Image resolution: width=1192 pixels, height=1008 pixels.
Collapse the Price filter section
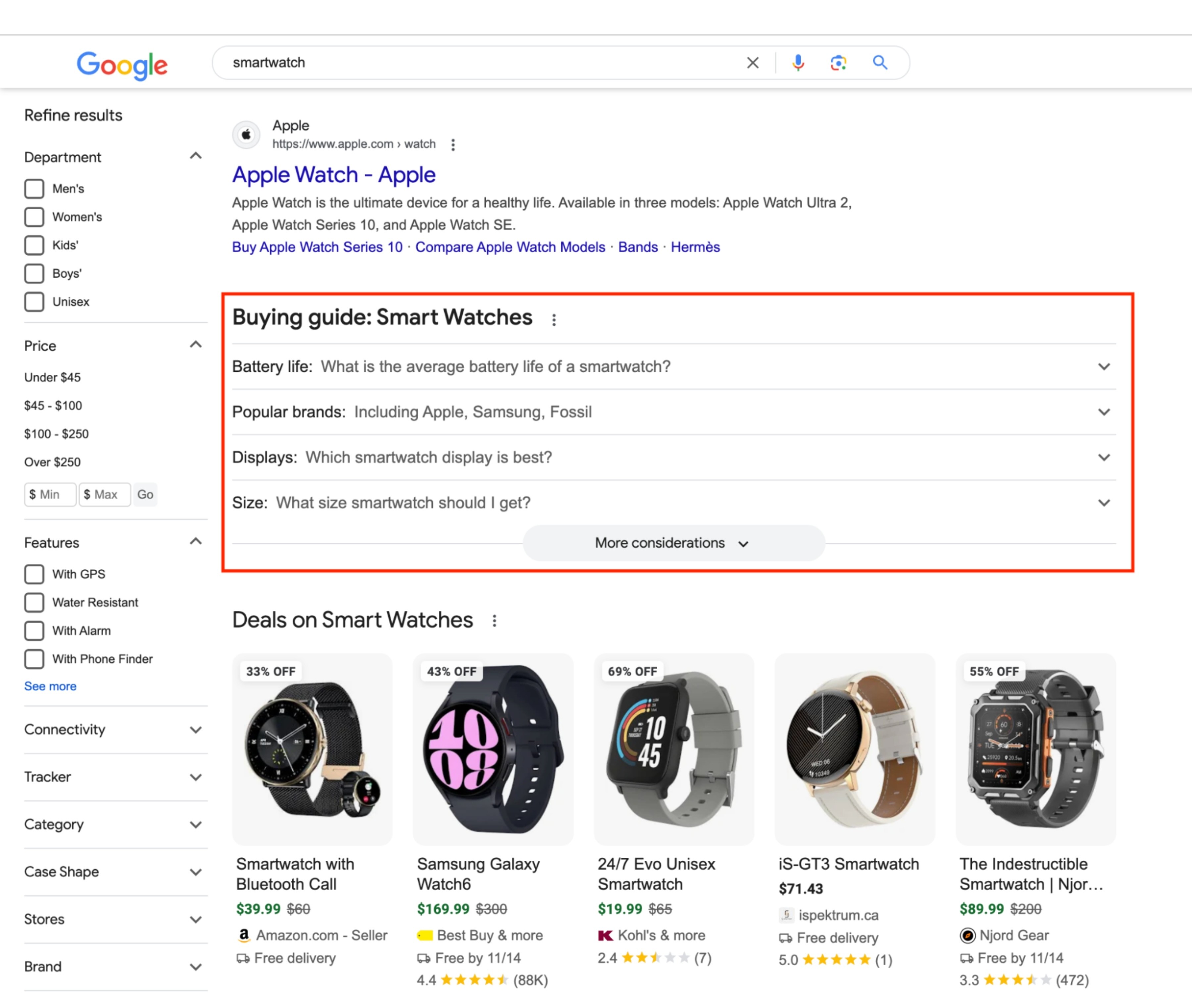click(195, 344)
